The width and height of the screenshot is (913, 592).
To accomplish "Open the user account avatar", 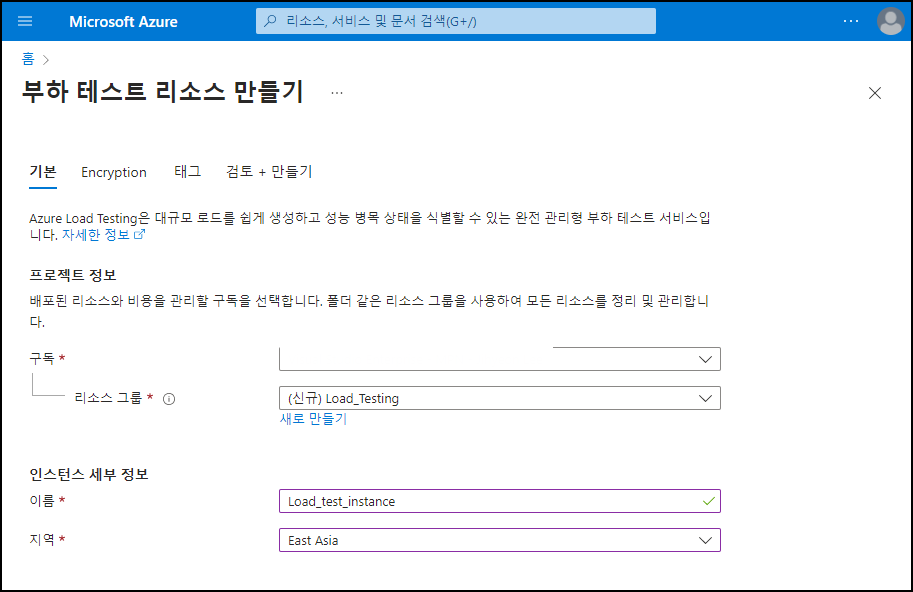I will click(890, 22).
